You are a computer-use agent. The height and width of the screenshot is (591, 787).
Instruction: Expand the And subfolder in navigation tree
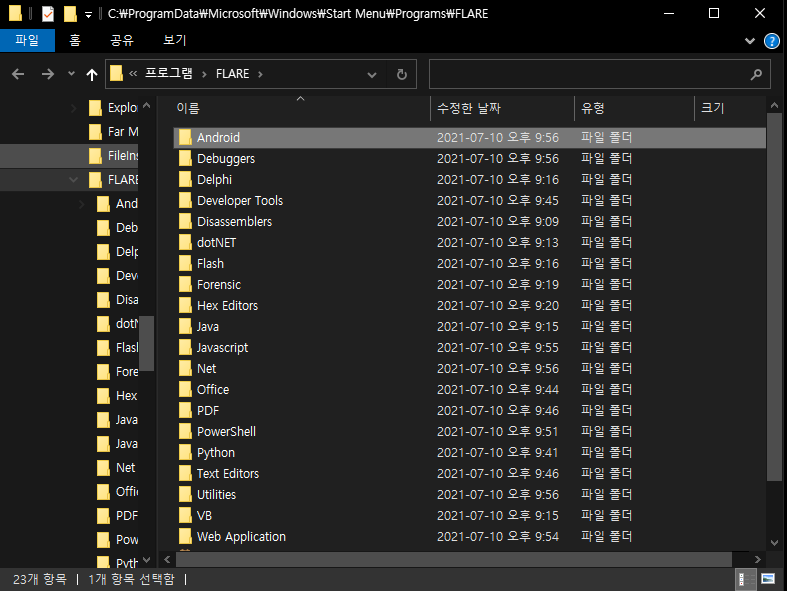(x=81, y=203)
